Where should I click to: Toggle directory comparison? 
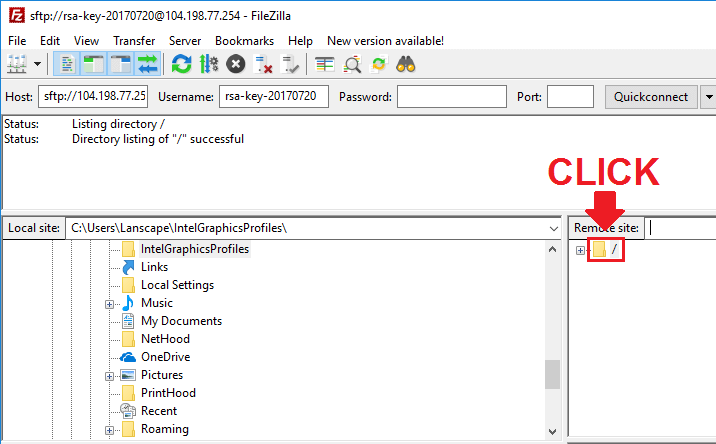point(352,64)
